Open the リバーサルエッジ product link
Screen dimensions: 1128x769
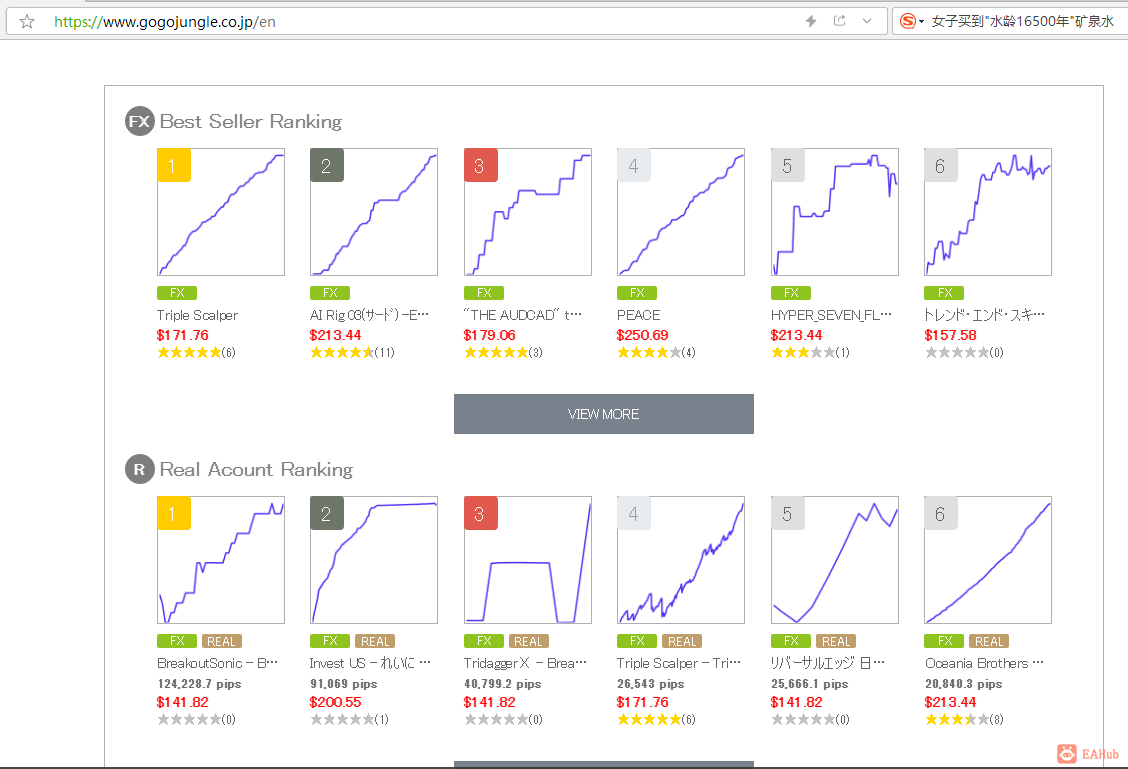point(827,663)
